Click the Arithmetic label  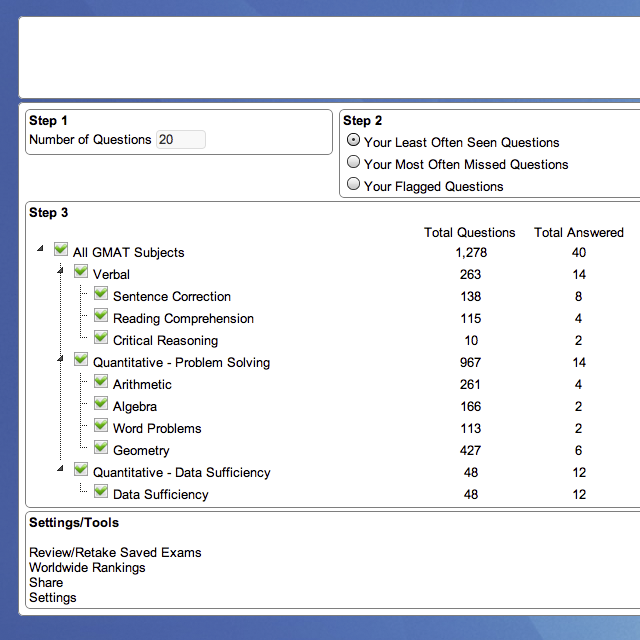coord(142,384)
